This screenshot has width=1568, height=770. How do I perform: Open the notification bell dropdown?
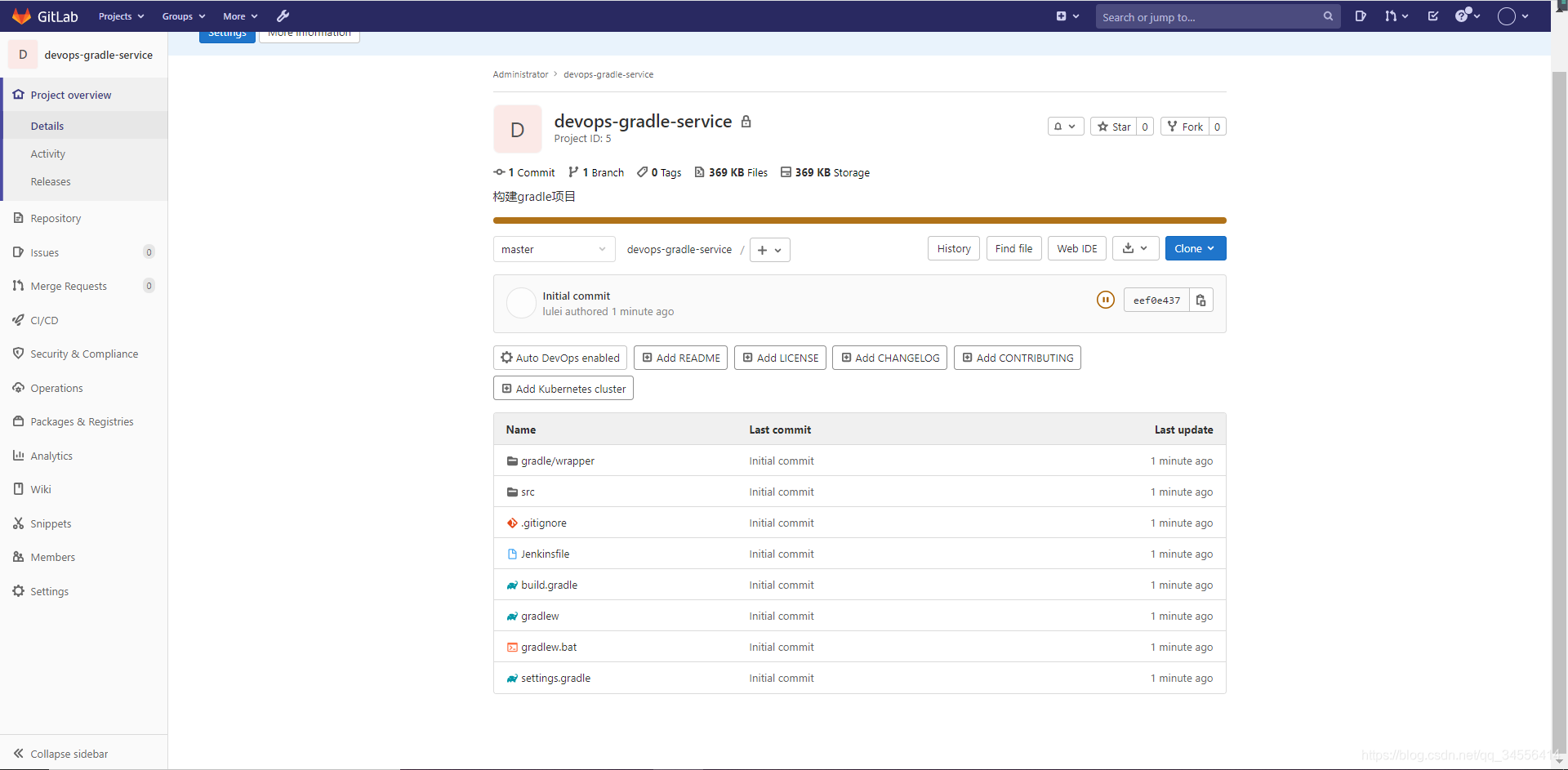(x=1066, y=127)
